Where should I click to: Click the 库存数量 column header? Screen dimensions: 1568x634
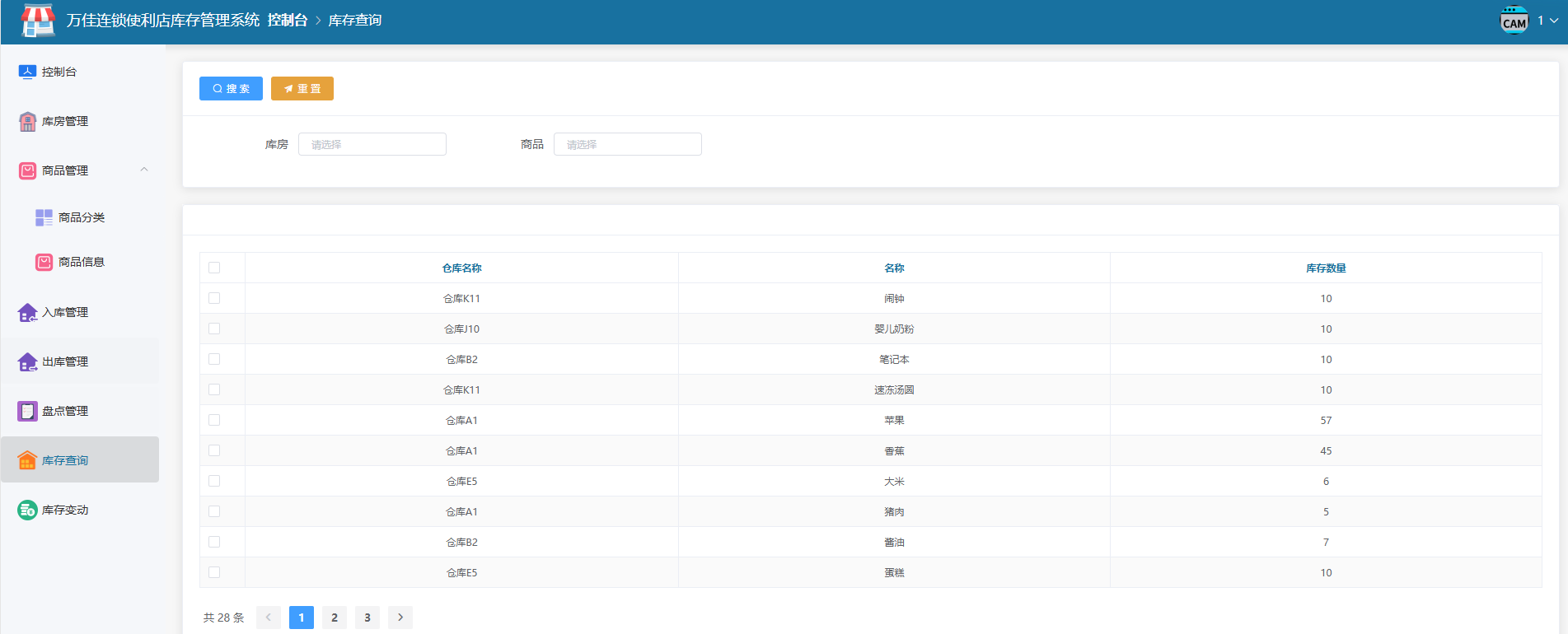pyautogui.click(x=1326, y=268)
